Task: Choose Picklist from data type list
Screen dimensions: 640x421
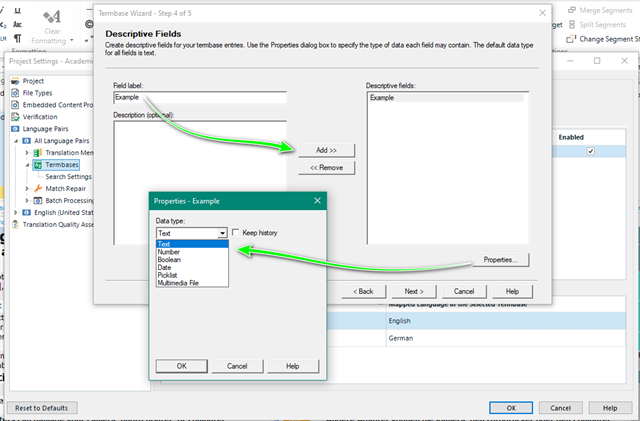Action: (170, 275)
